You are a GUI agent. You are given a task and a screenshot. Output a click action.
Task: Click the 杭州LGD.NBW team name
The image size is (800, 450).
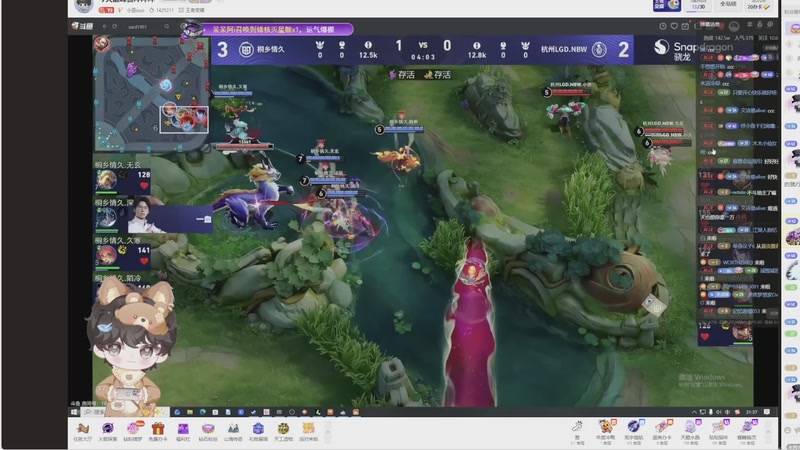coord(564,49)
